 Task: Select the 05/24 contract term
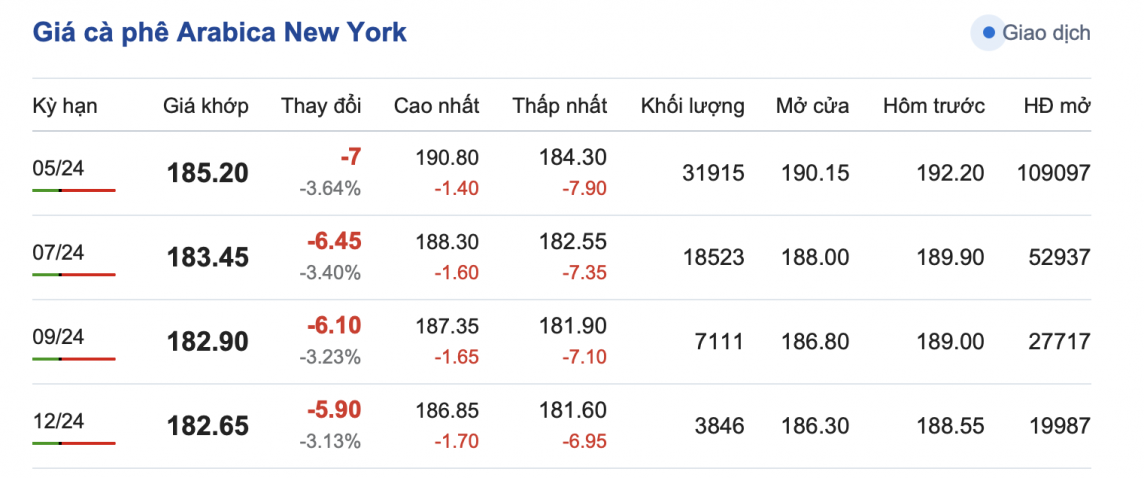(x=58, y=168)
